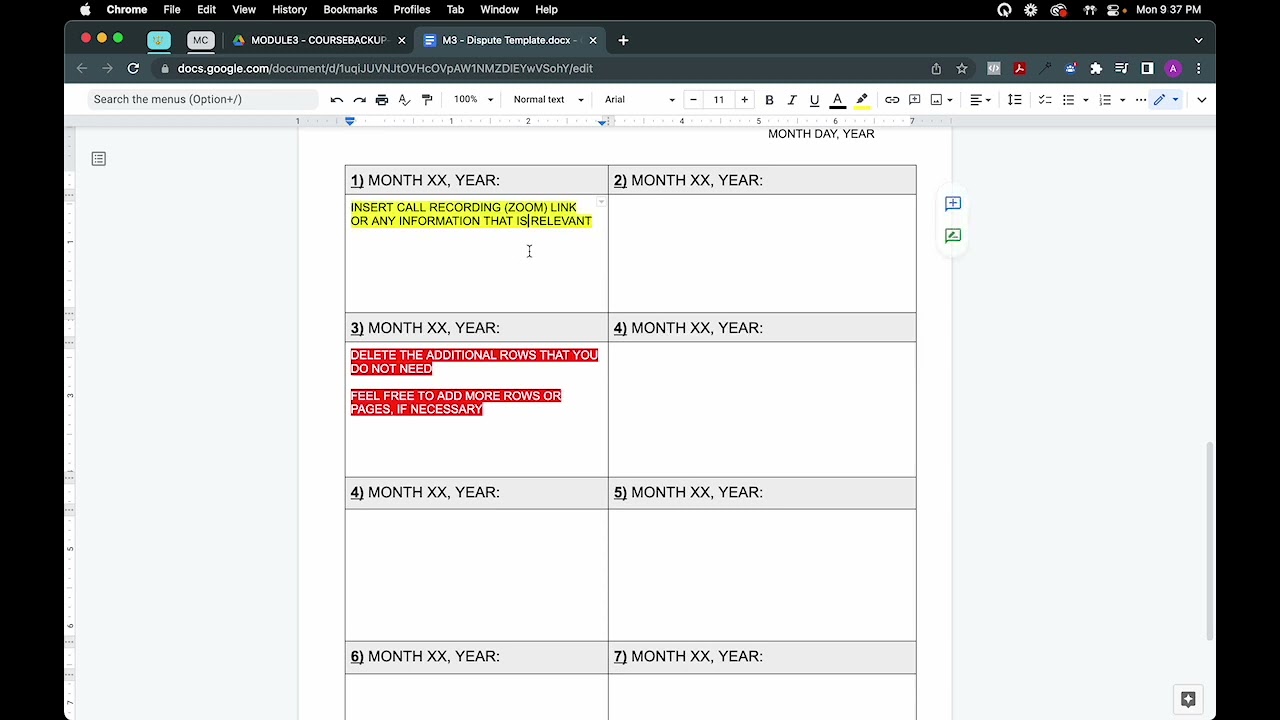Open the Chrome Extensions puzzle menu
1280x720 pixels.
click(1096, 68)
